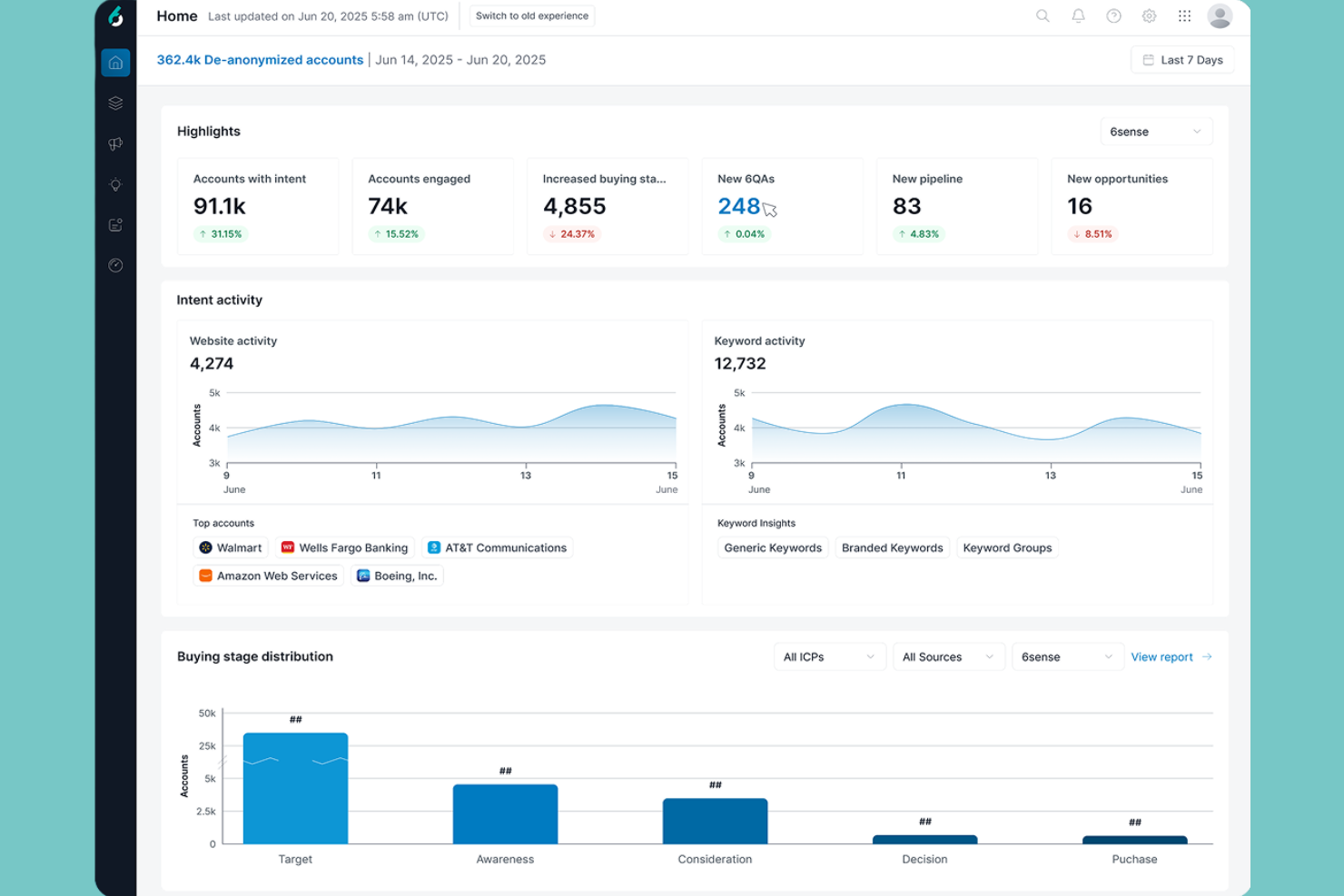Click the Home page title
The width and height of the screenshot is (1344, 896).
coord(177,15)
